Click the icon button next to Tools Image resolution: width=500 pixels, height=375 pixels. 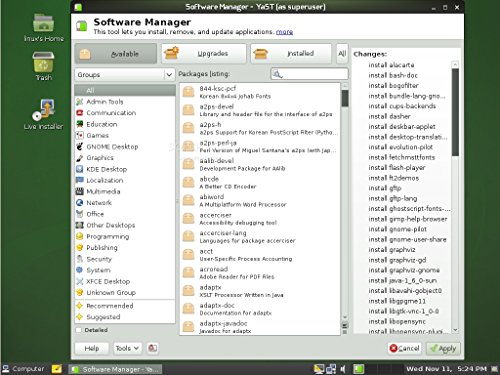[153, 348]
